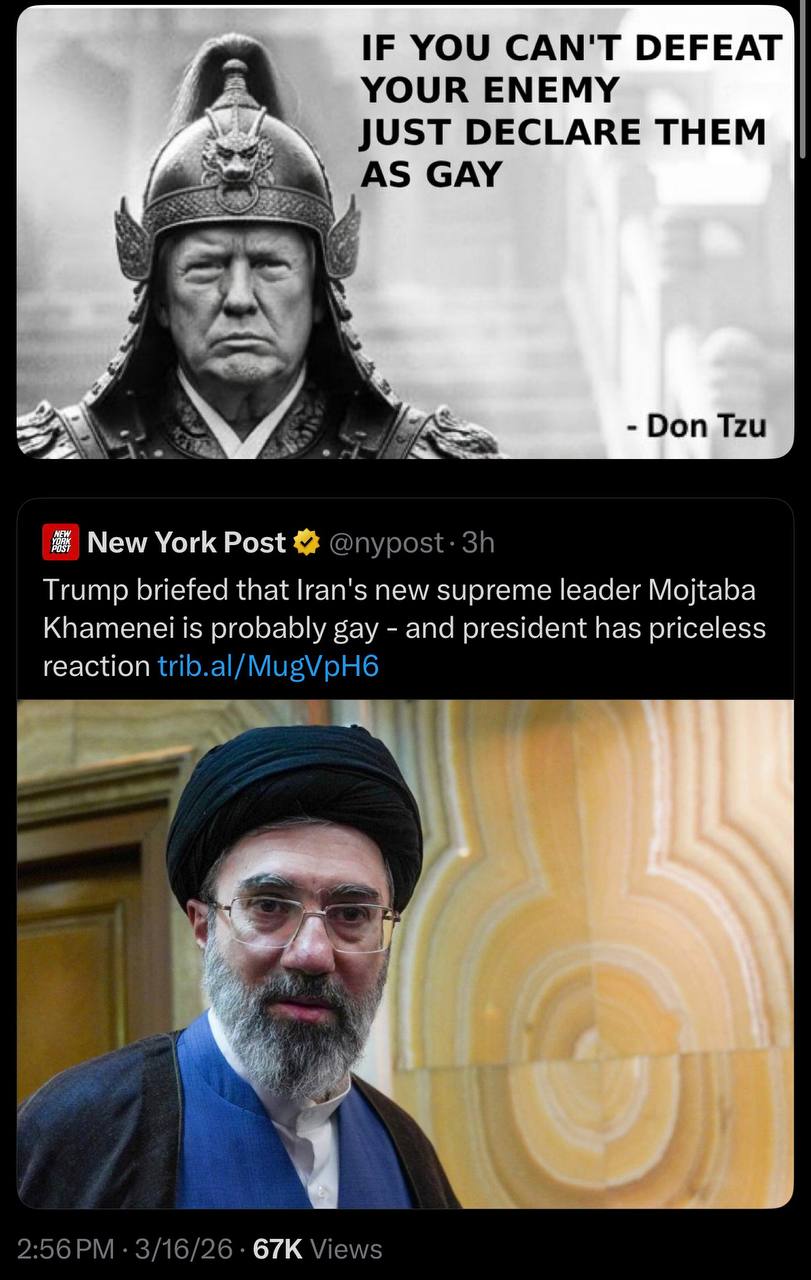Click the quoted post headline text about Trump briefed
Viewport: 811px width, 1280px height.
(x=404, y=629)
